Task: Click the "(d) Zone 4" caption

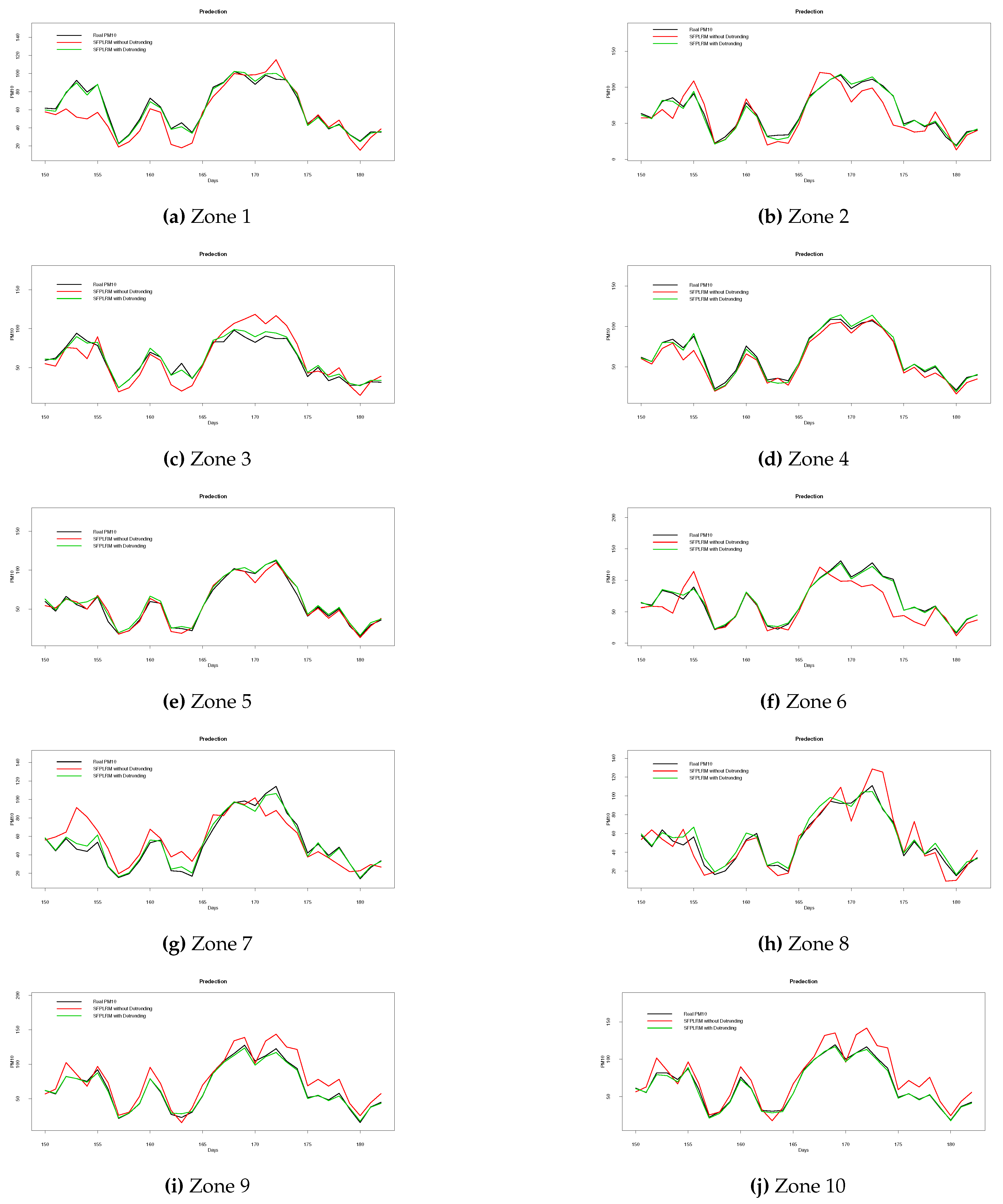Action: click(x=803, y=459)
